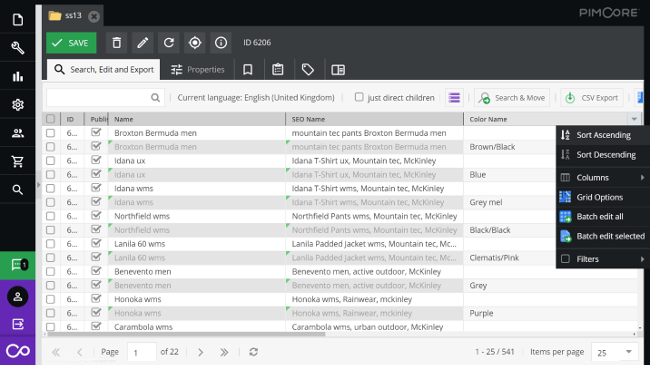Reload the folder with refresh icon
650x365 pixels.
click(169, 43)
